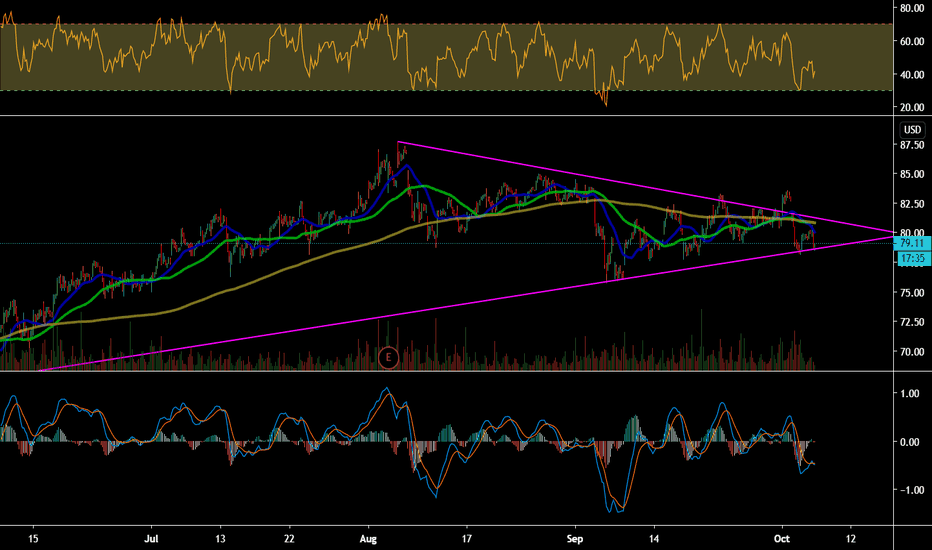Open the USD currency selector
932x550 pixels.
coord(912,130)
